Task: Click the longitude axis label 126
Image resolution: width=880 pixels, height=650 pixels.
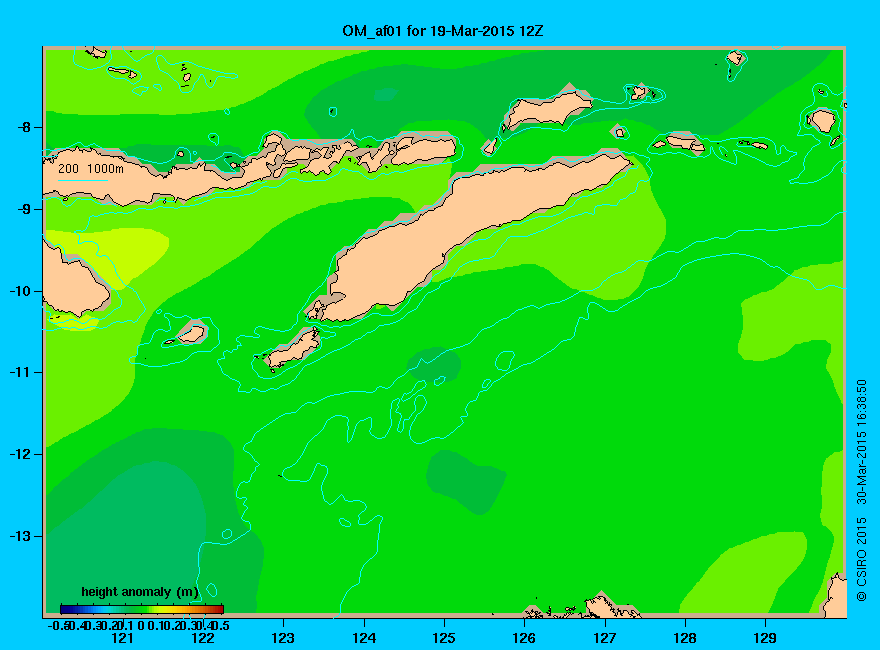Action: [x=524, y=638]
